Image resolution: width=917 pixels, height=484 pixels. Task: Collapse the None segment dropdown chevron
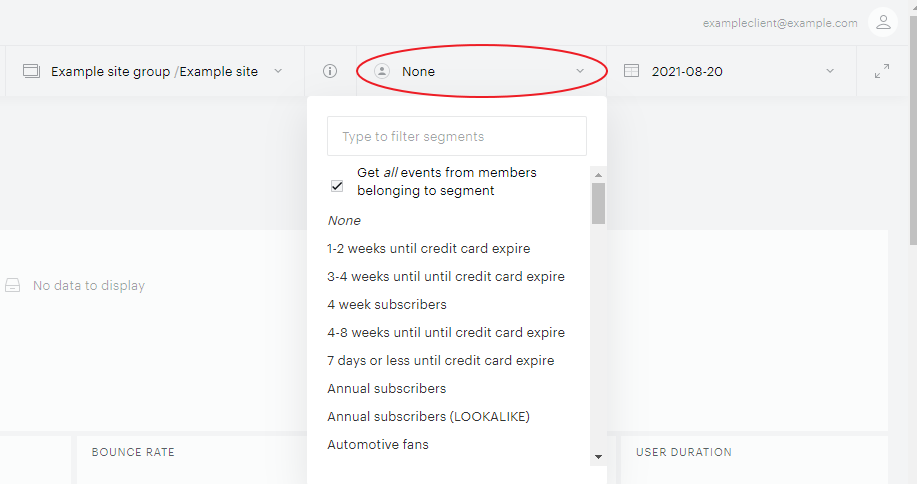point(580,71)
